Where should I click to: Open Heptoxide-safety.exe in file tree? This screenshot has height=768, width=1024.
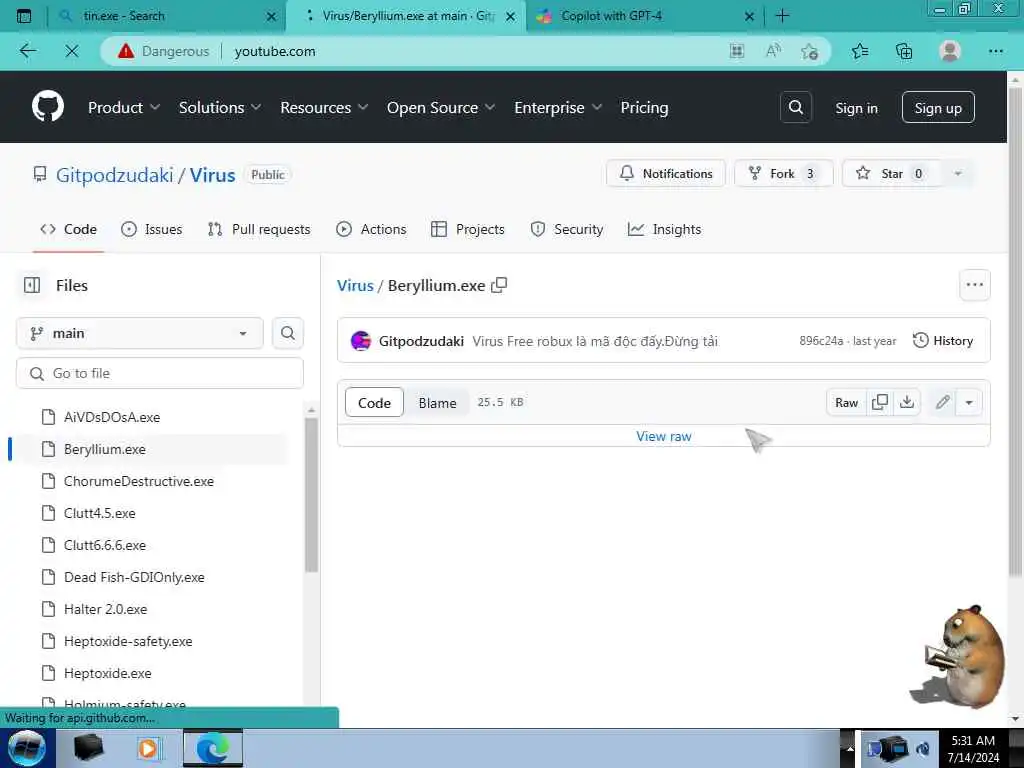128,641
